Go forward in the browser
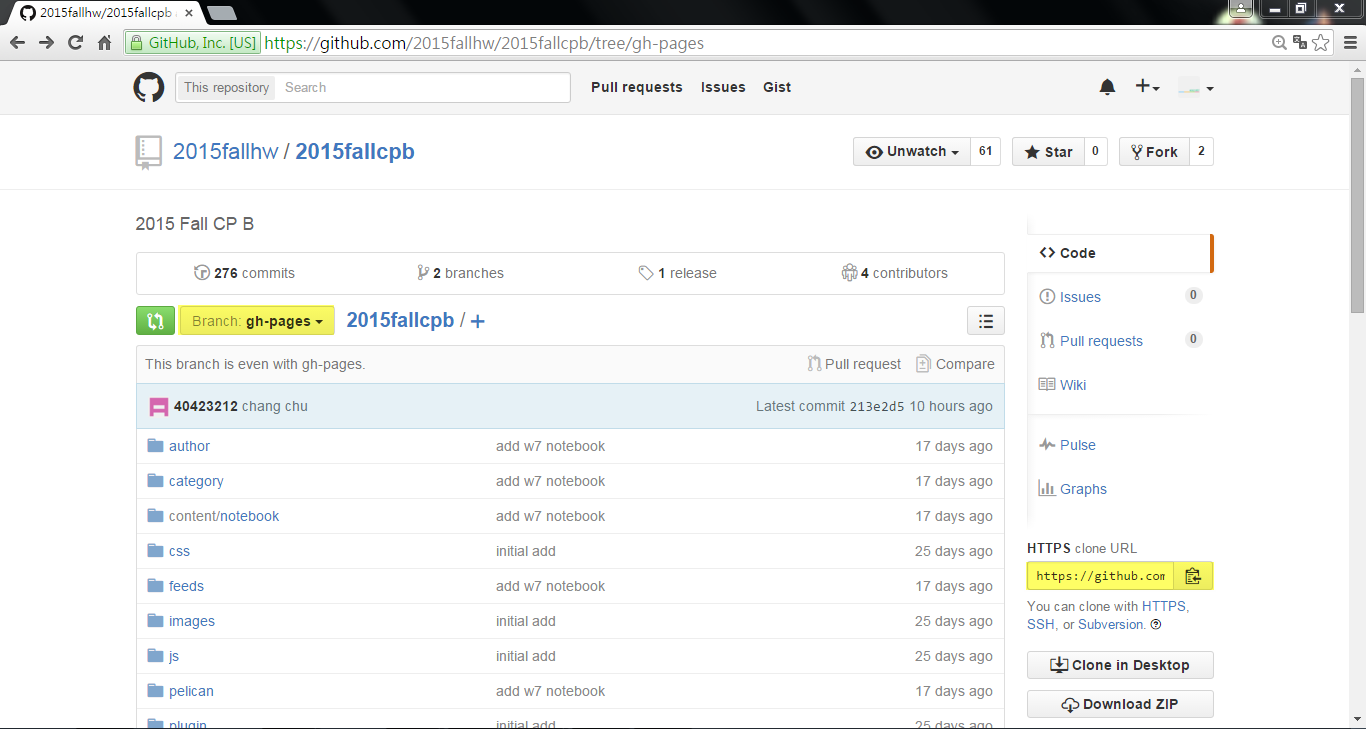The image size is (1366, 729). [46, 42]
